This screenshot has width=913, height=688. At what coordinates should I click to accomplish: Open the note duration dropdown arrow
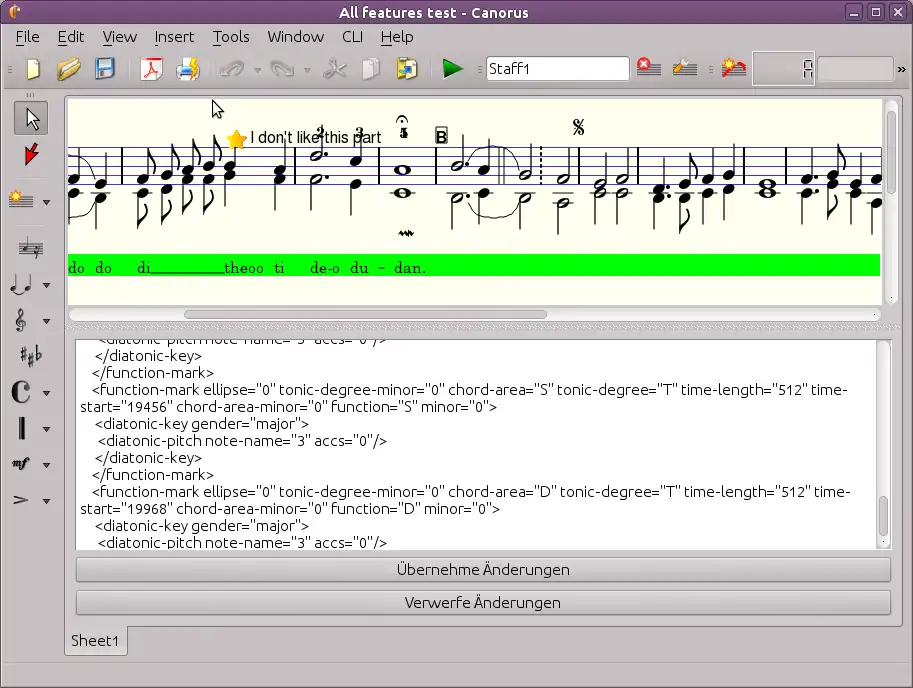[x=47, y=286]
